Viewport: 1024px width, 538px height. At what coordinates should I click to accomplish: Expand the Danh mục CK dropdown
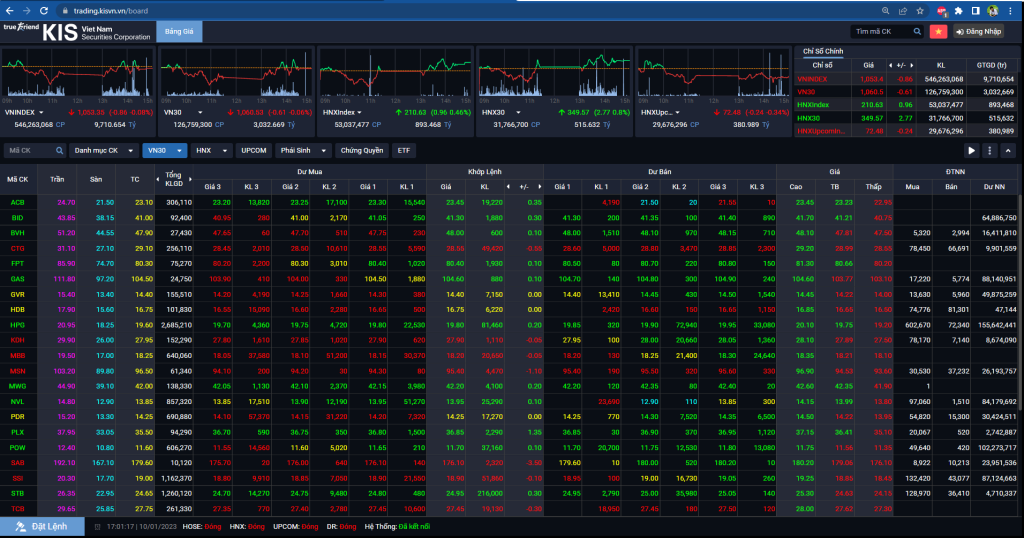103,150
